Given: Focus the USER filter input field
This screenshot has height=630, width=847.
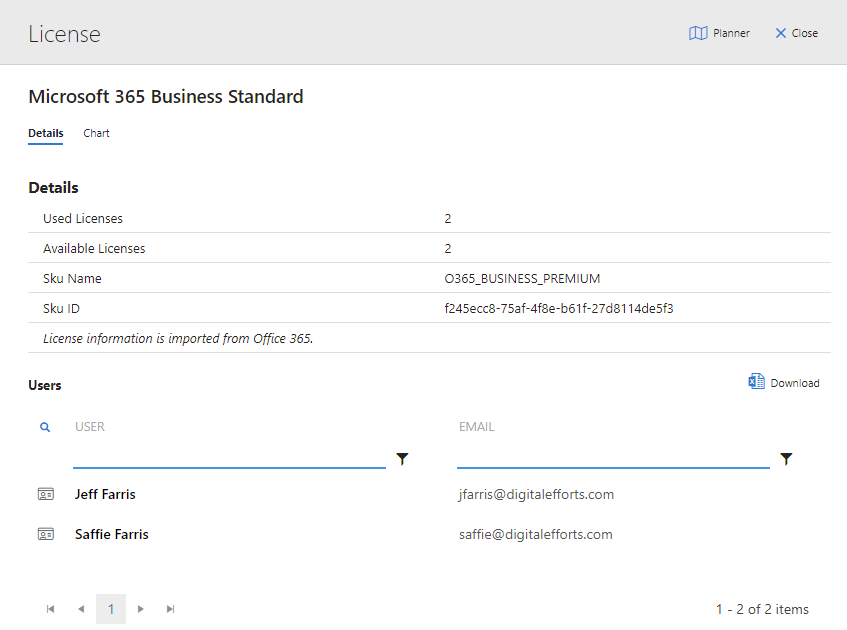Looking at the screenshot, I should [x=229, y=459].
